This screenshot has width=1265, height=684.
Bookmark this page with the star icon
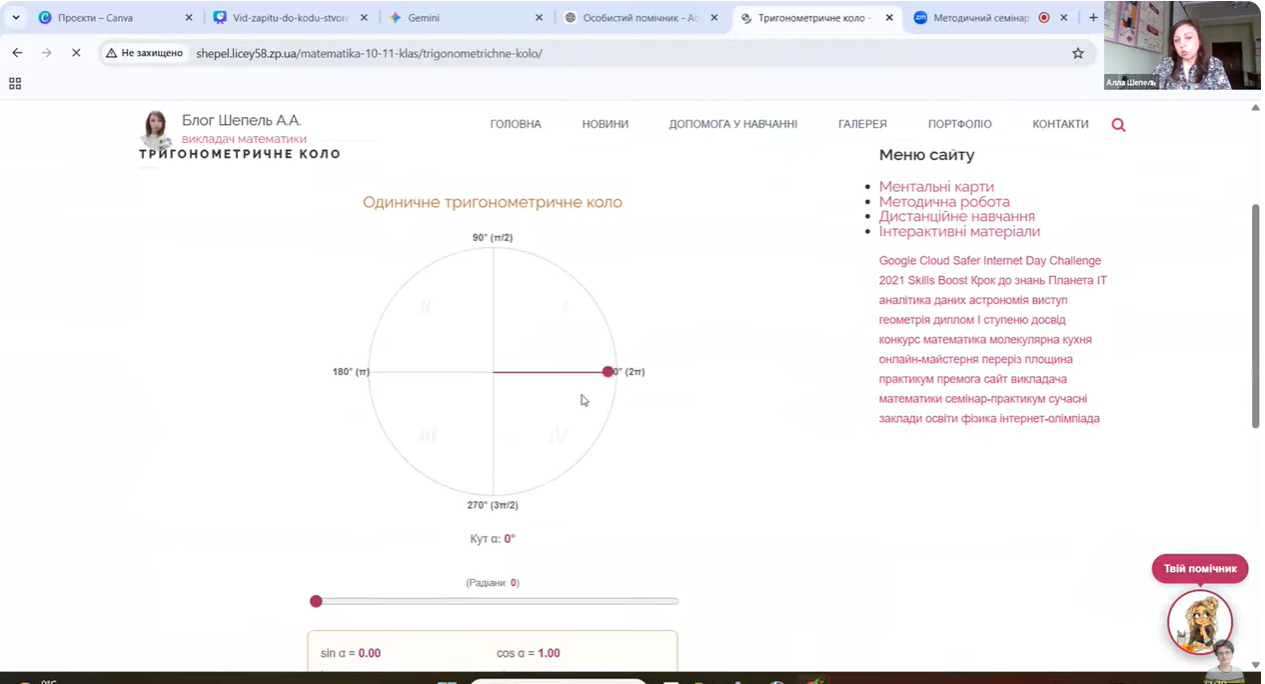(1077, 53)
